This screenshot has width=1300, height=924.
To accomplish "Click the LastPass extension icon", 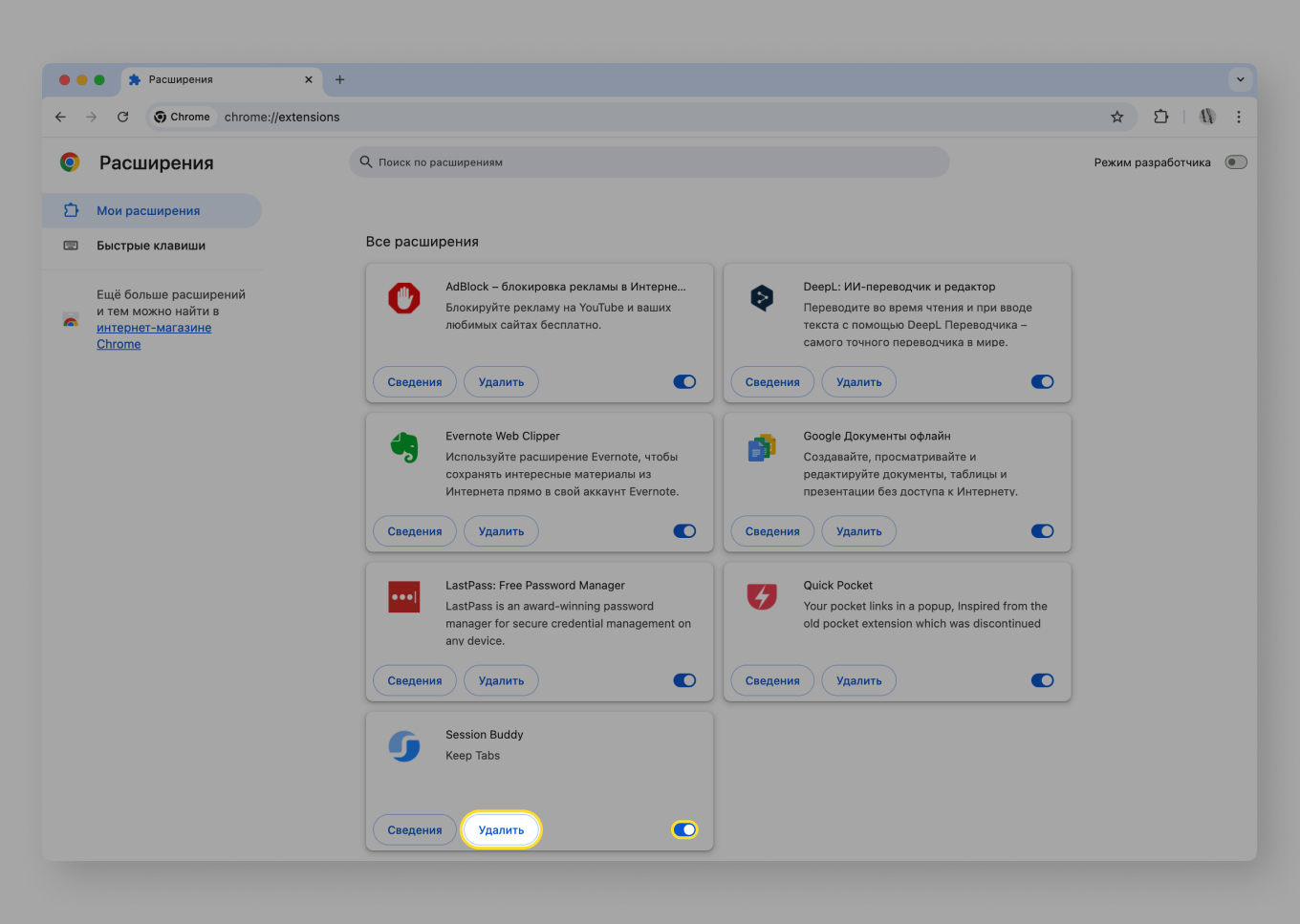I will pos(403,596).
